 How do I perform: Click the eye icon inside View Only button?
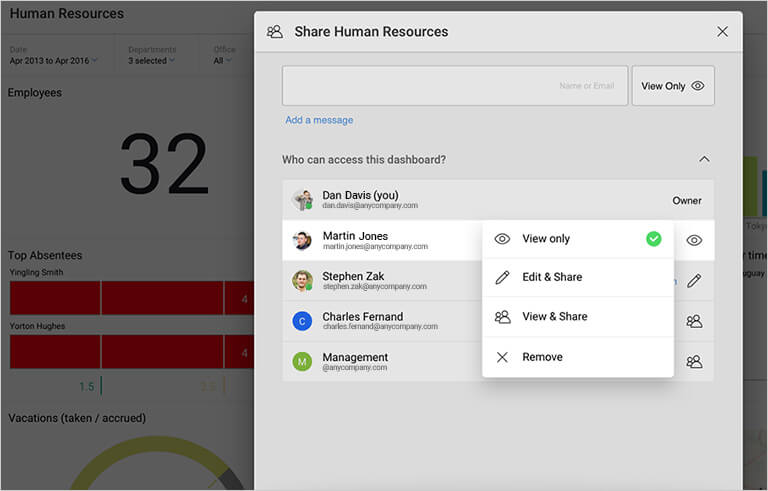(x=697, y=86)
